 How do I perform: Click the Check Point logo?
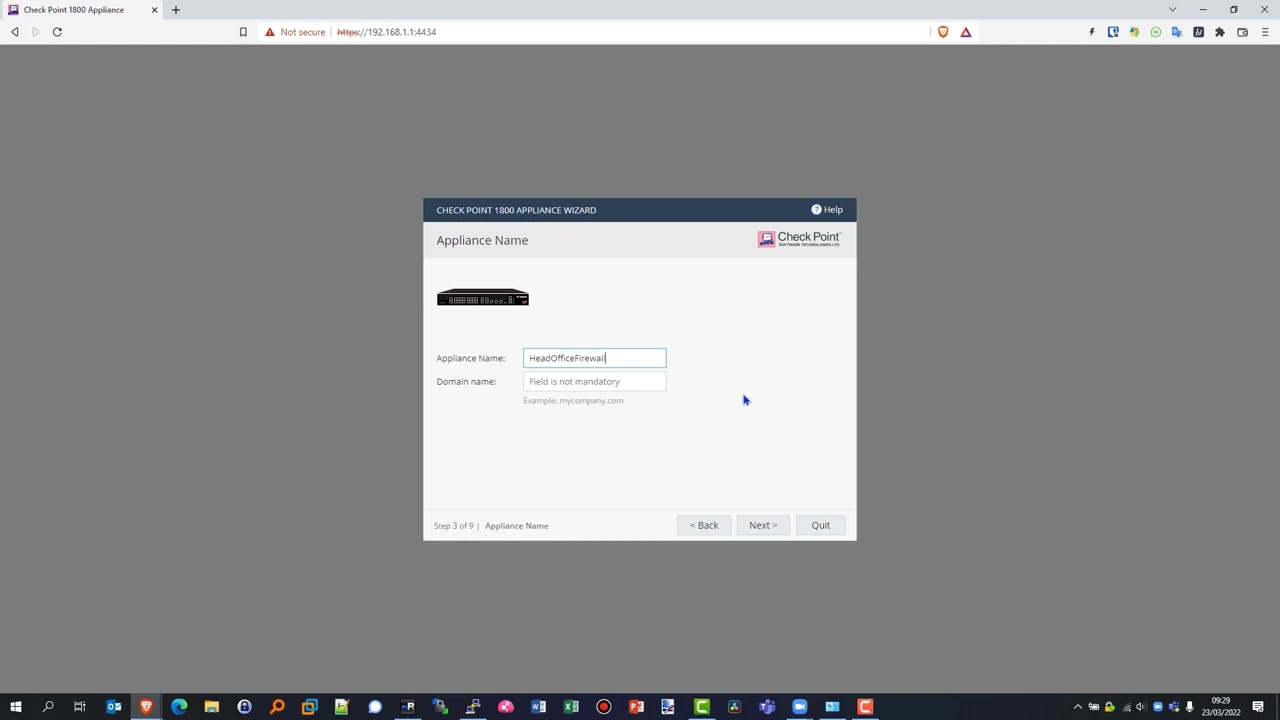(x=799, y=239)
